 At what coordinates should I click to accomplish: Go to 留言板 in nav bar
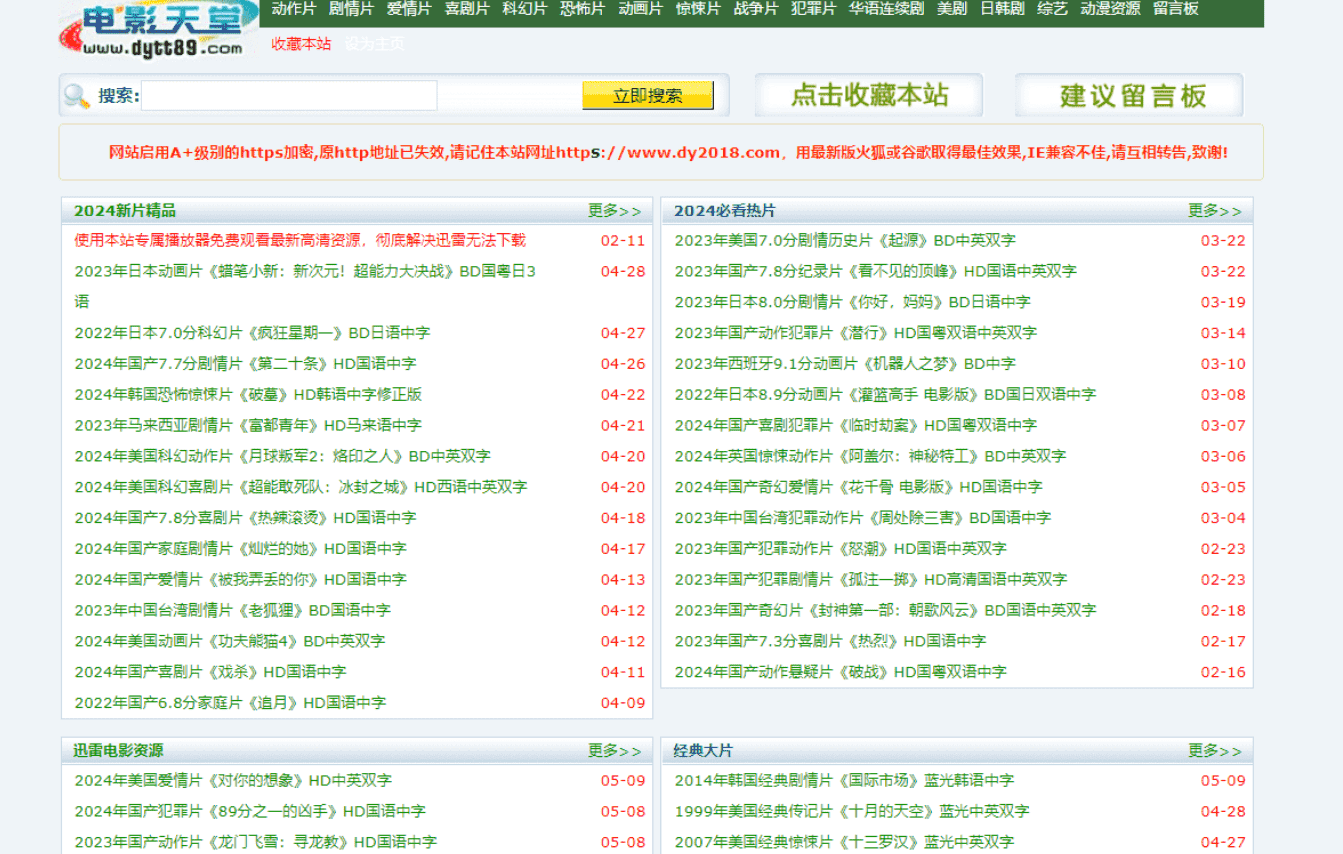(x=1176, y=9)
